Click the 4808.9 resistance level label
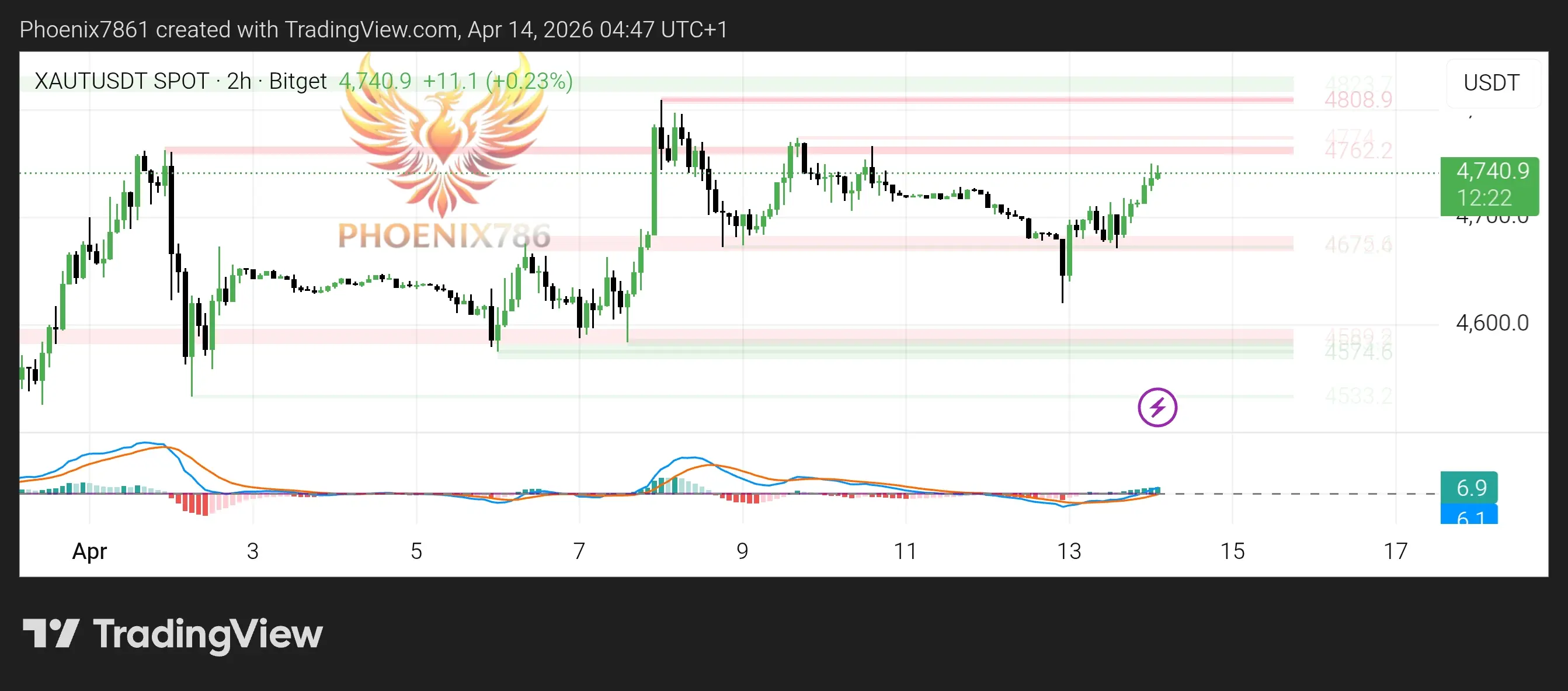 pyautogui.click(x=1358, y=100)
